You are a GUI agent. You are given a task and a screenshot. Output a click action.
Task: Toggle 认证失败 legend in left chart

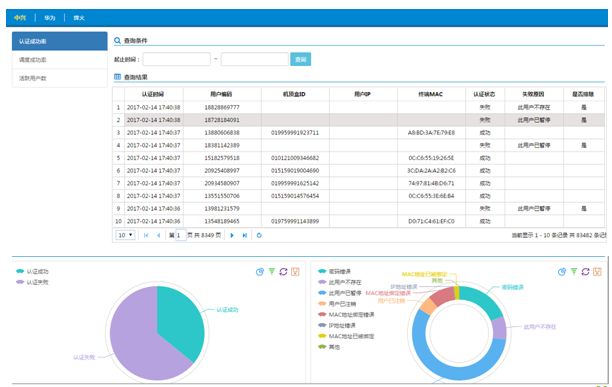32,282
